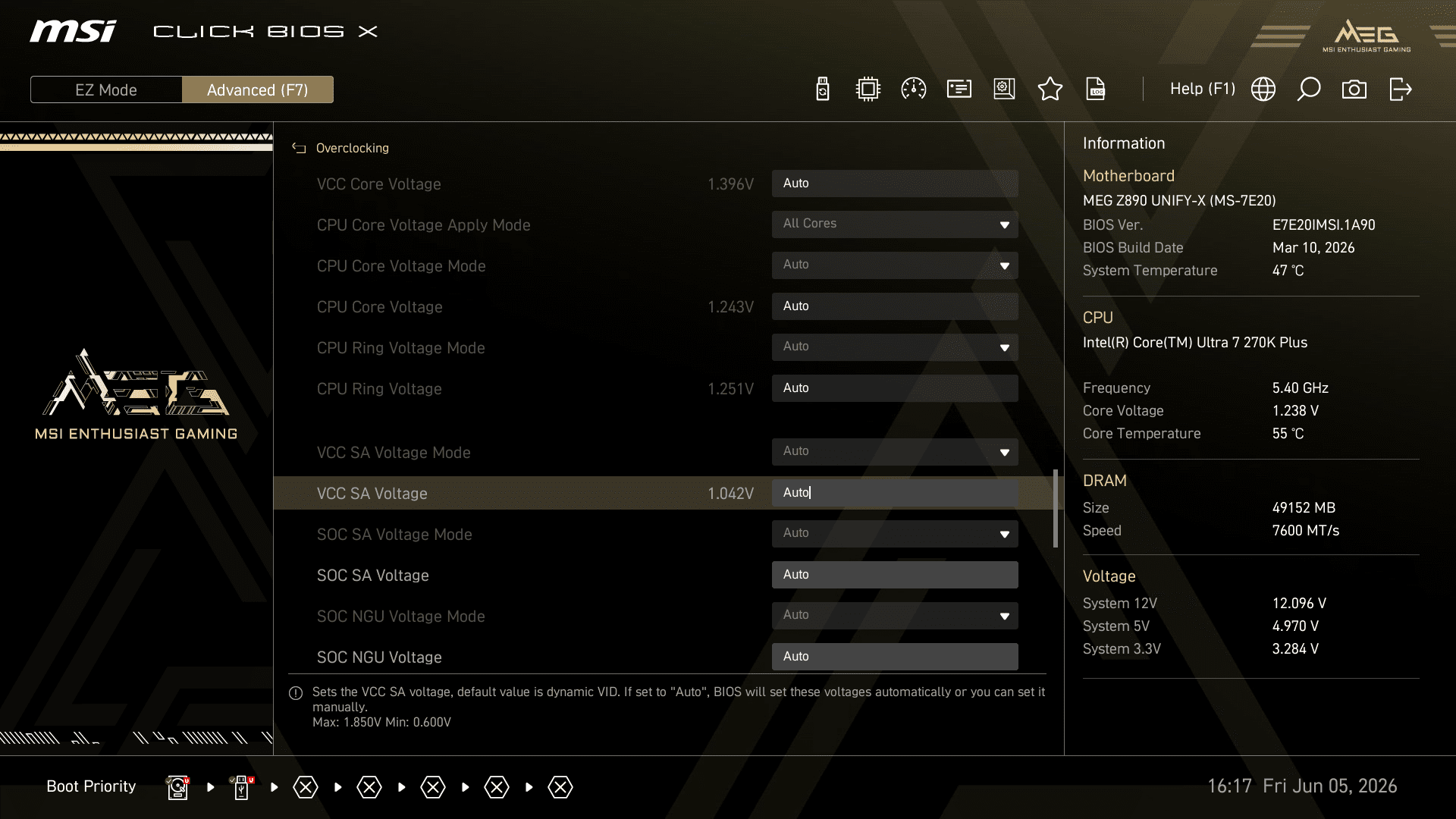The image size is (1456, 819).
Task: Click the Boot Priority label
Action: point(91,786)
